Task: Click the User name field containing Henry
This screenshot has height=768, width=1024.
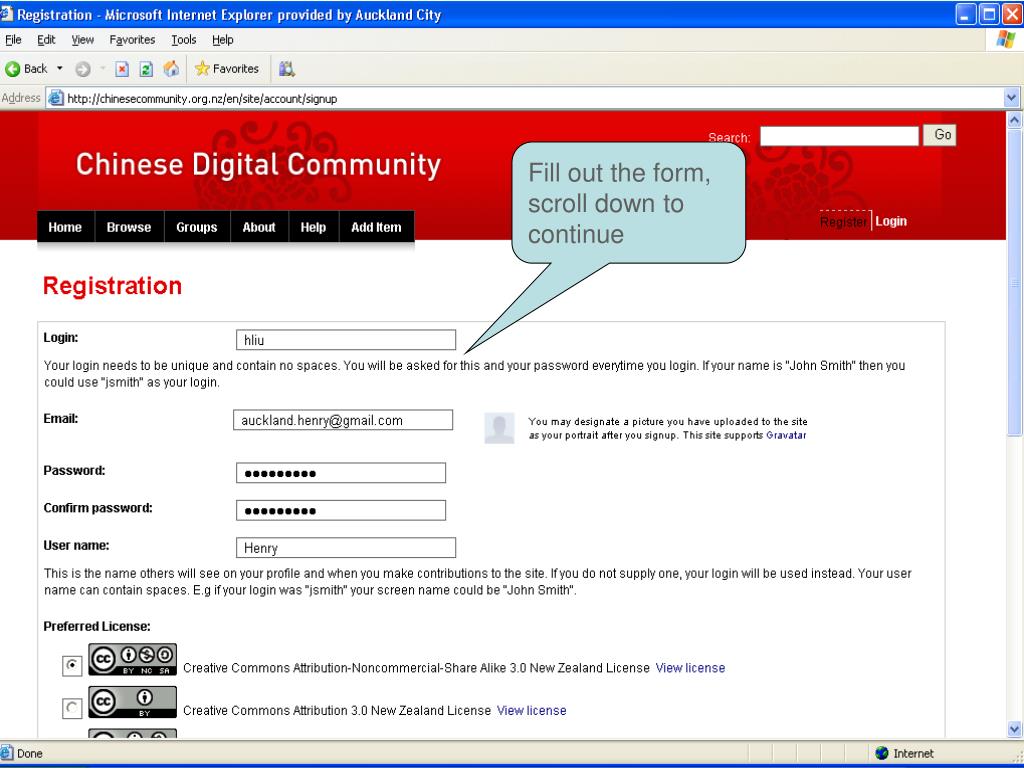Action: point(346,547)
